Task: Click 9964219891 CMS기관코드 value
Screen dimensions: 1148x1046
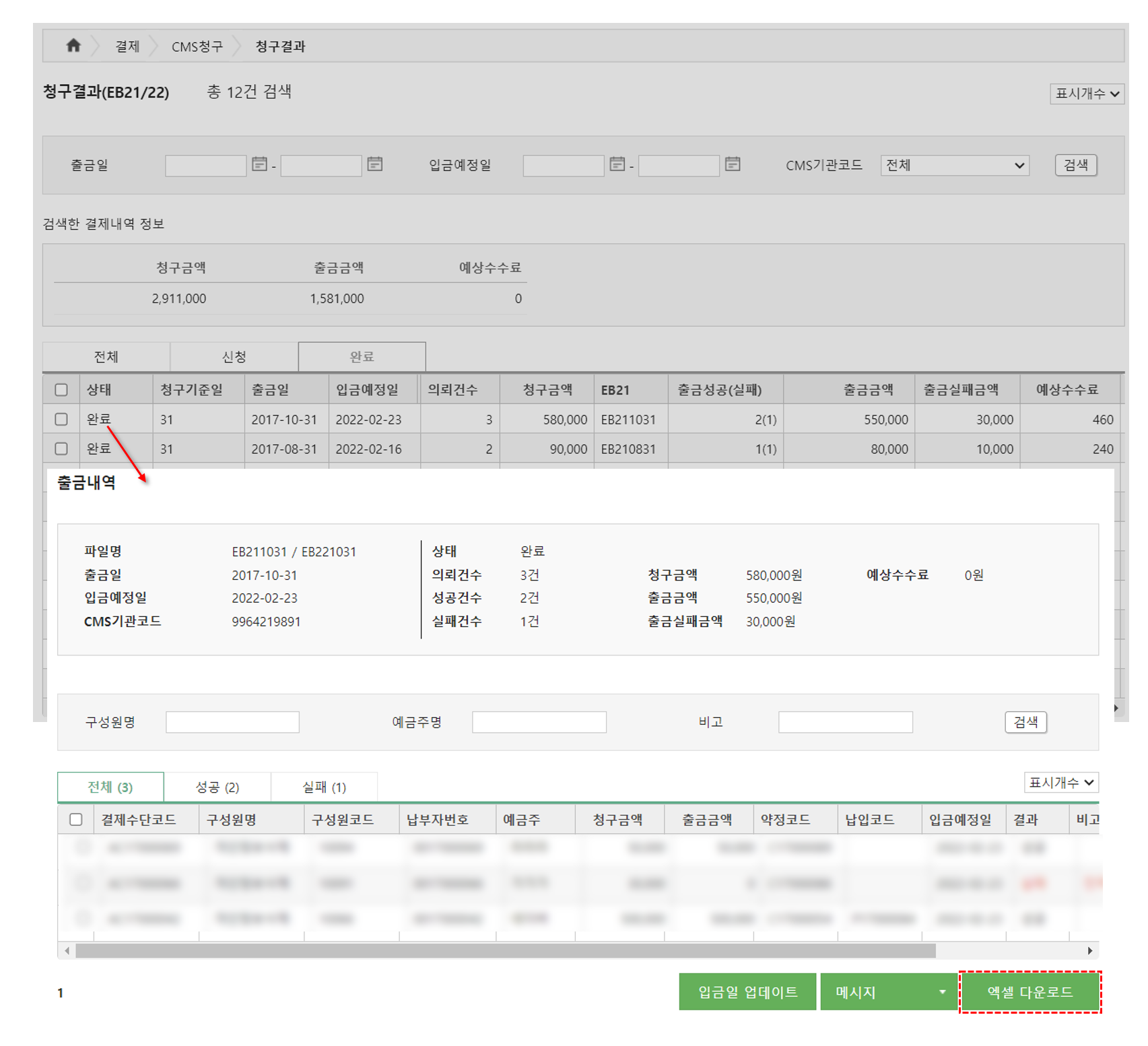Action: [x=266, y=622]
